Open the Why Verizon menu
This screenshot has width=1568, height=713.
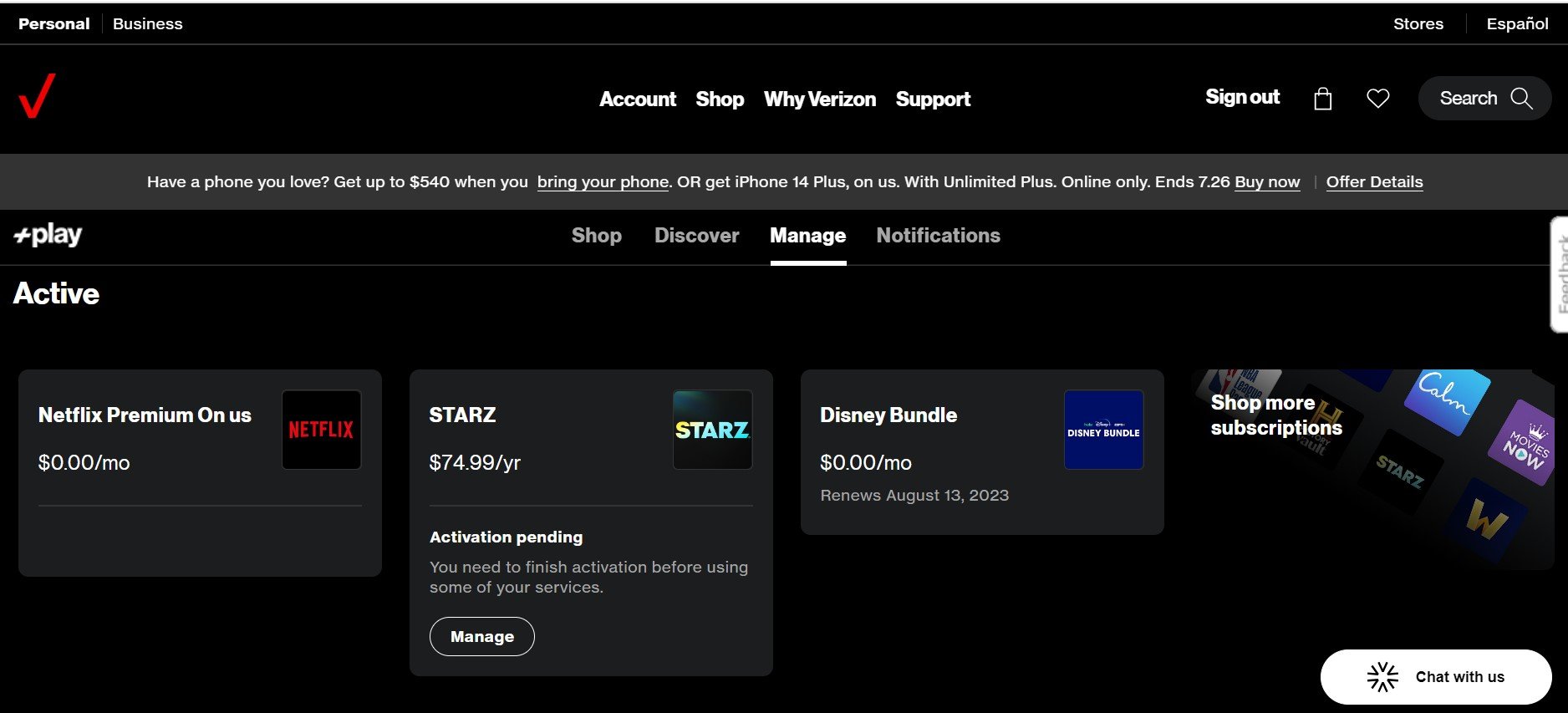coord(820,99)
